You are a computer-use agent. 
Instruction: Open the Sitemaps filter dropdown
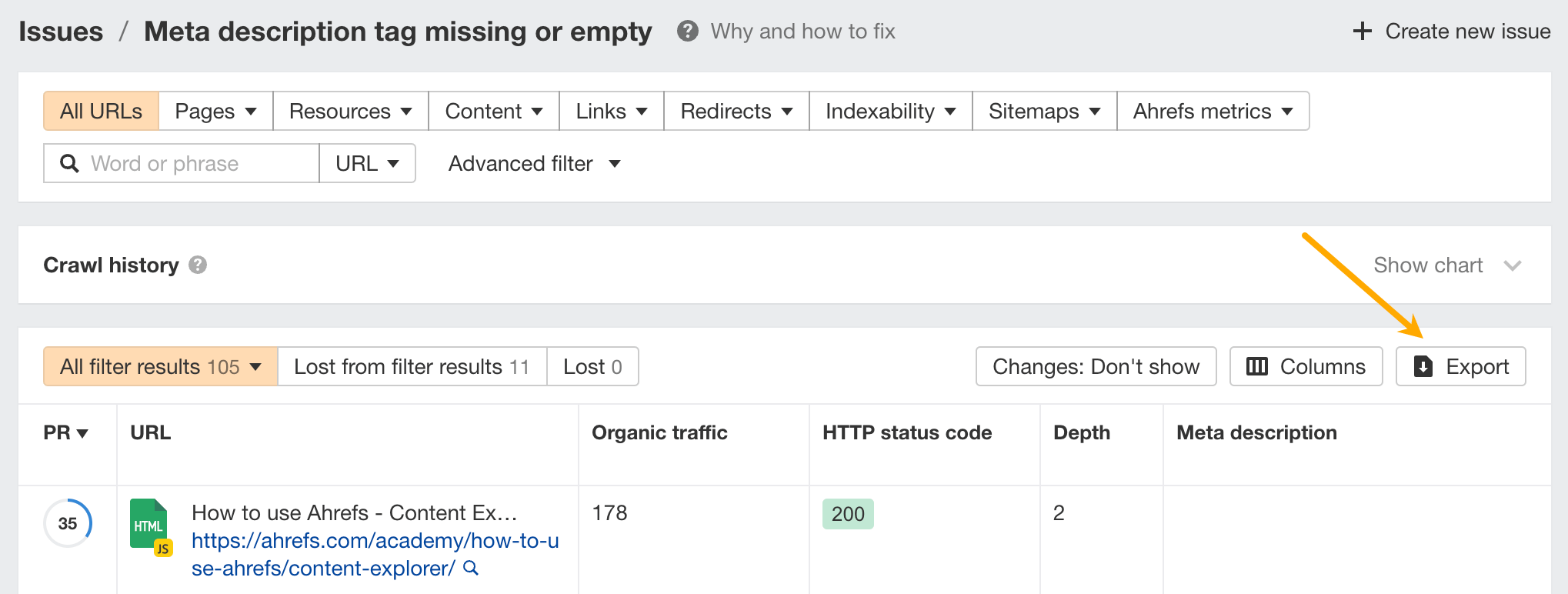click(x=1045, y=112)
